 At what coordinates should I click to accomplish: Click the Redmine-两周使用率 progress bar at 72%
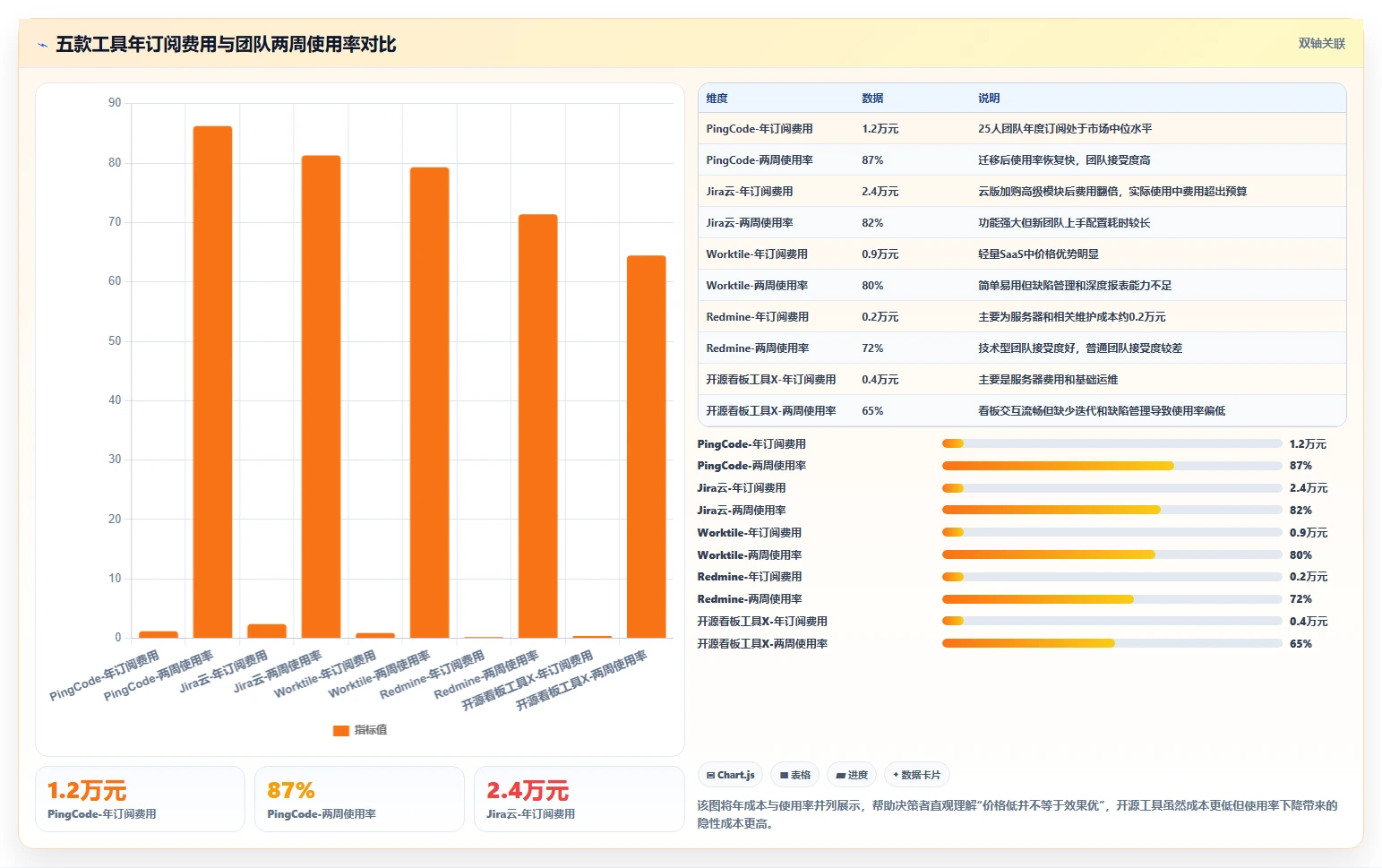[1112, 599]
